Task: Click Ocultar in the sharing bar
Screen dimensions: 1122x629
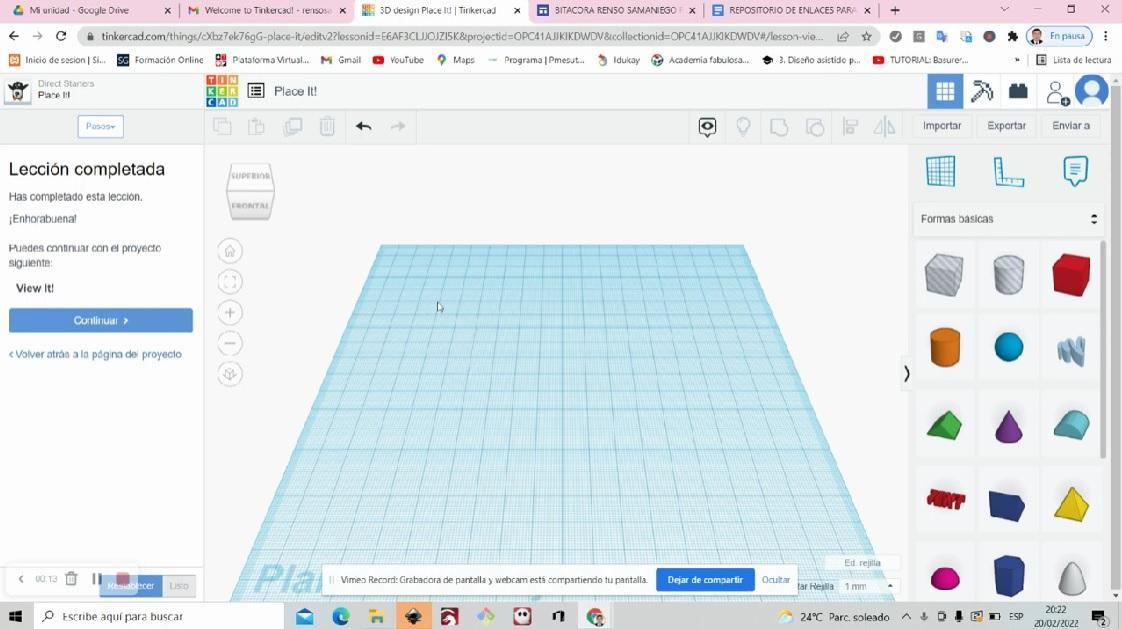Action: coord(776,580)
